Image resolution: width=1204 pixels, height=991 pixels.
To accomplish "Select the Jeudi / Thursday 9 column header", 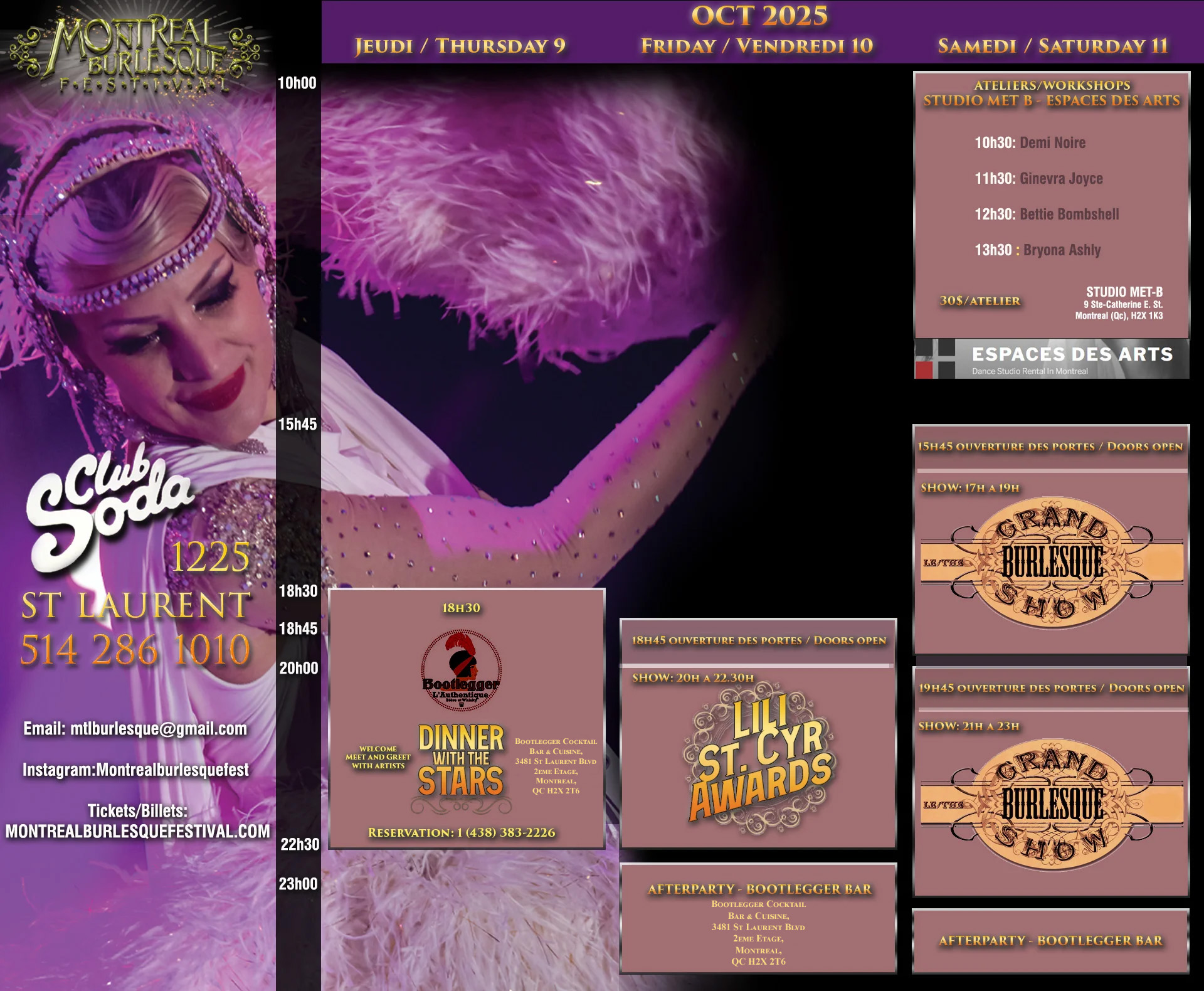I will (x=460, y=46).
